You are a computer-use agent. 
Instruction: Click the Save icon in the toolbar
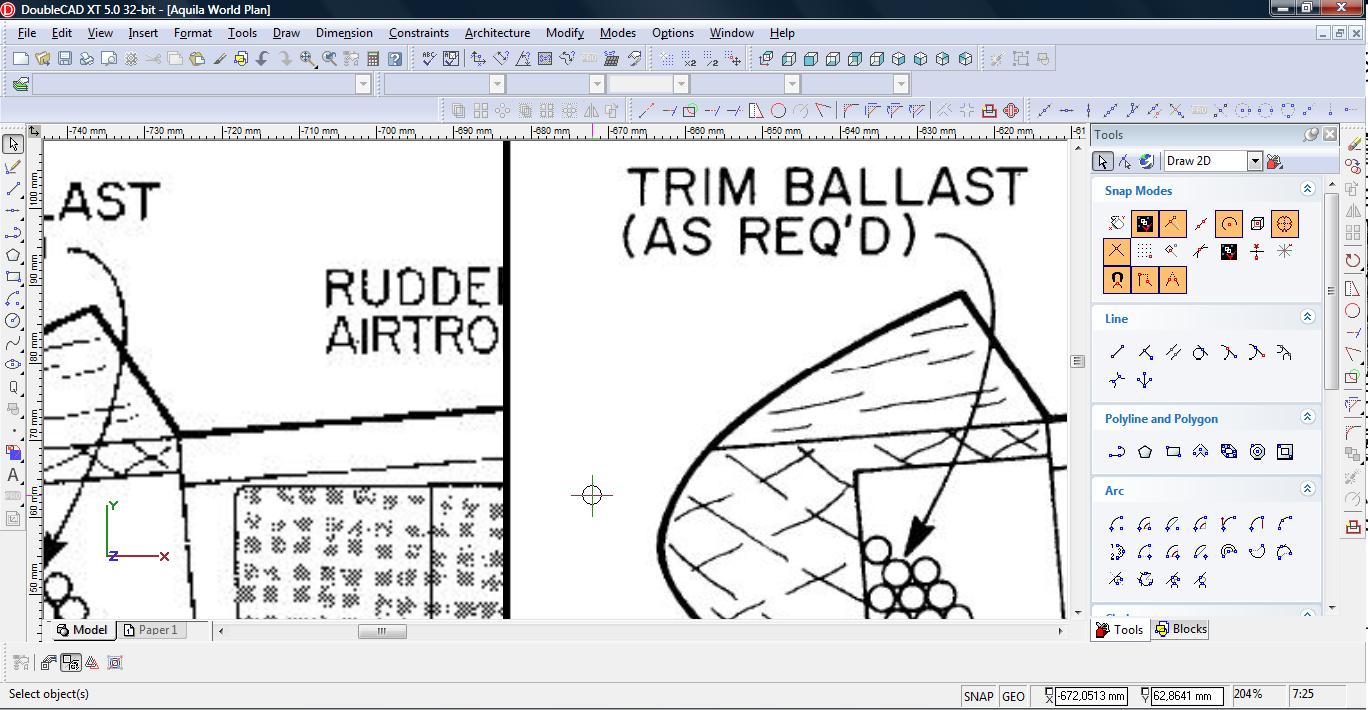64,59
